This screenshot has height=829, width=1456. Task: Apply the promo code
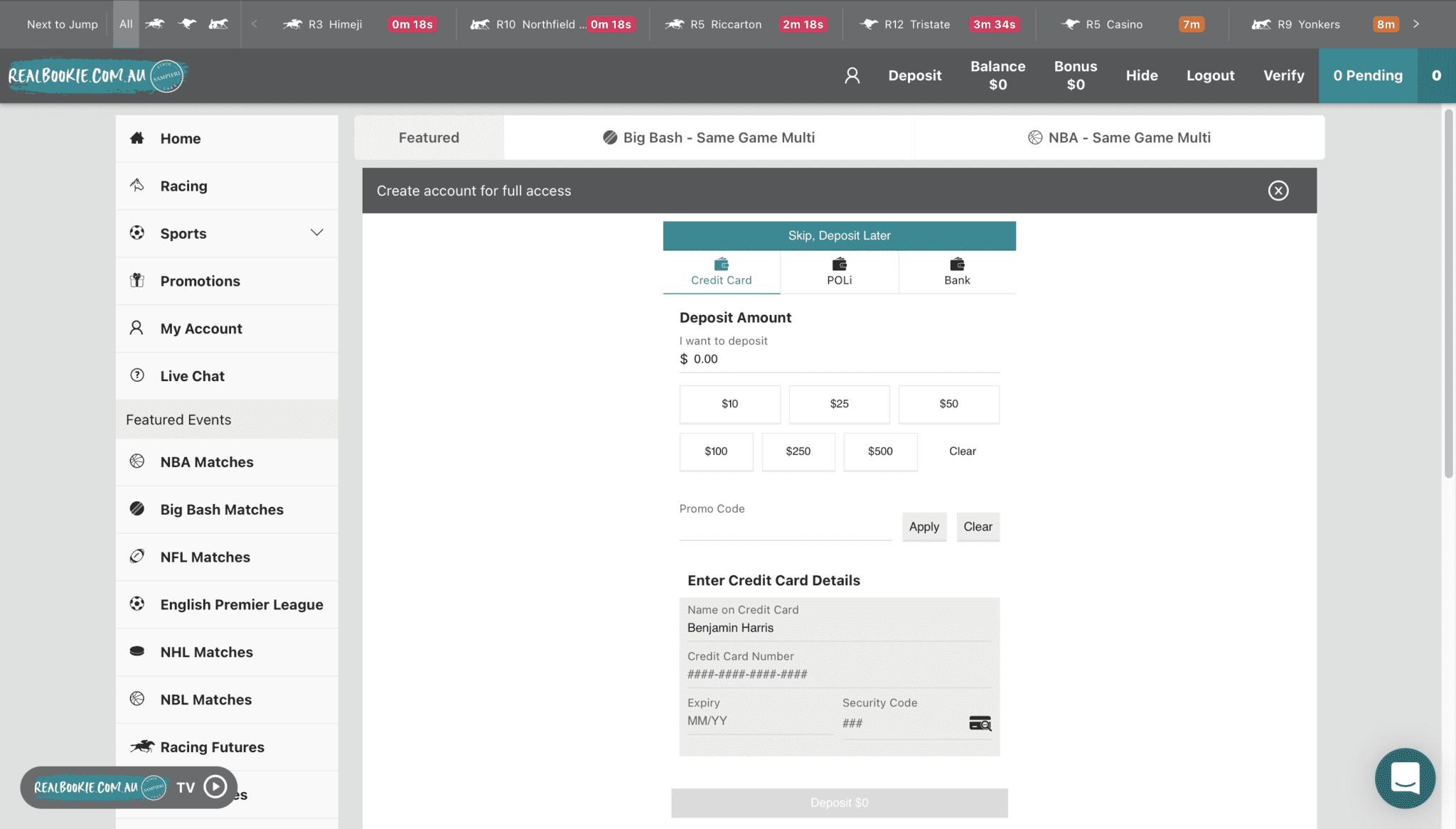924,527
